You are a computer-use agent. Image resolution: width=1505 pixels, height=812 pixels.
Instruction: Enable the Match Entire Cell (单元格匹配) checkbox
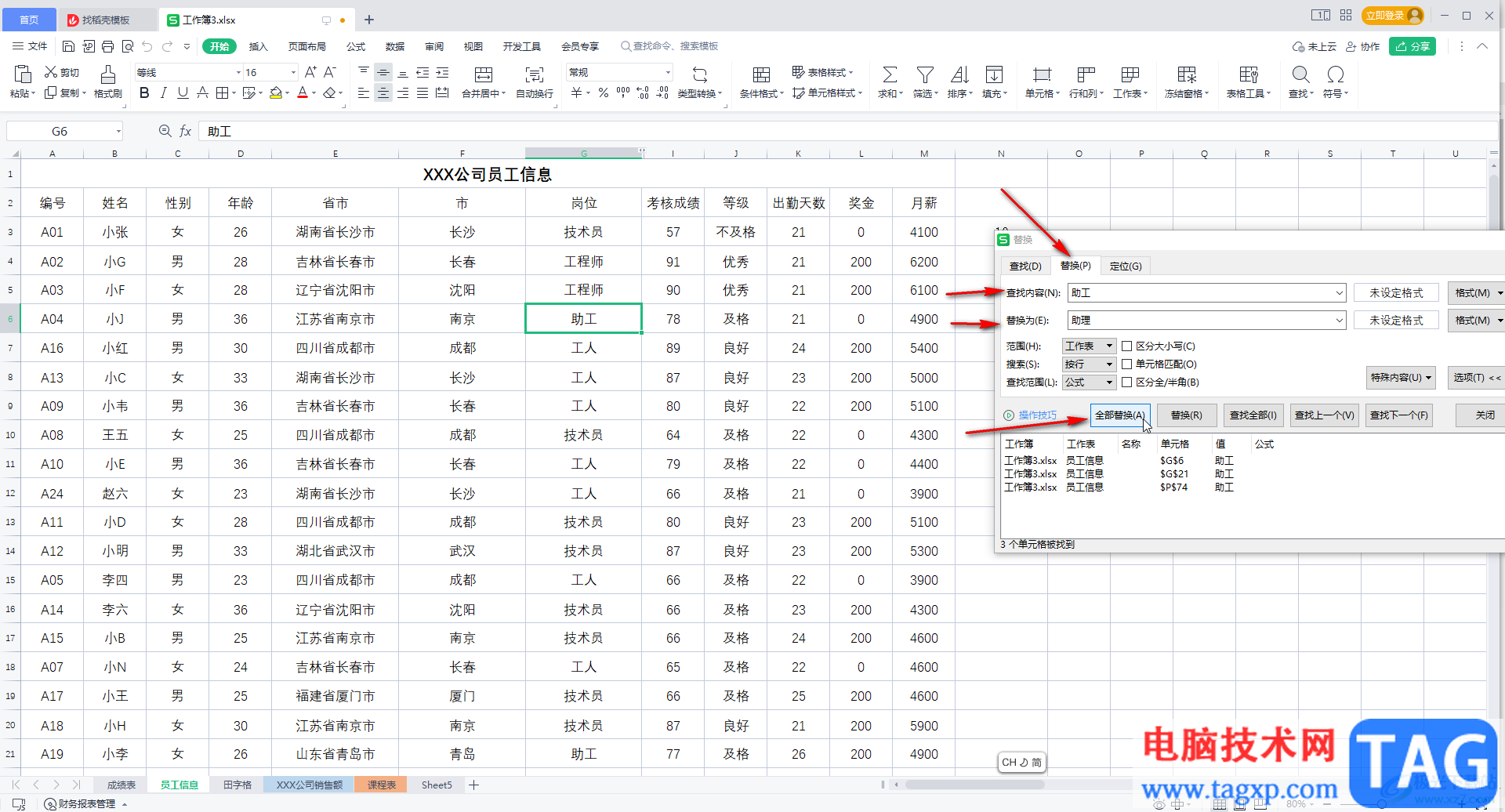1126,364
